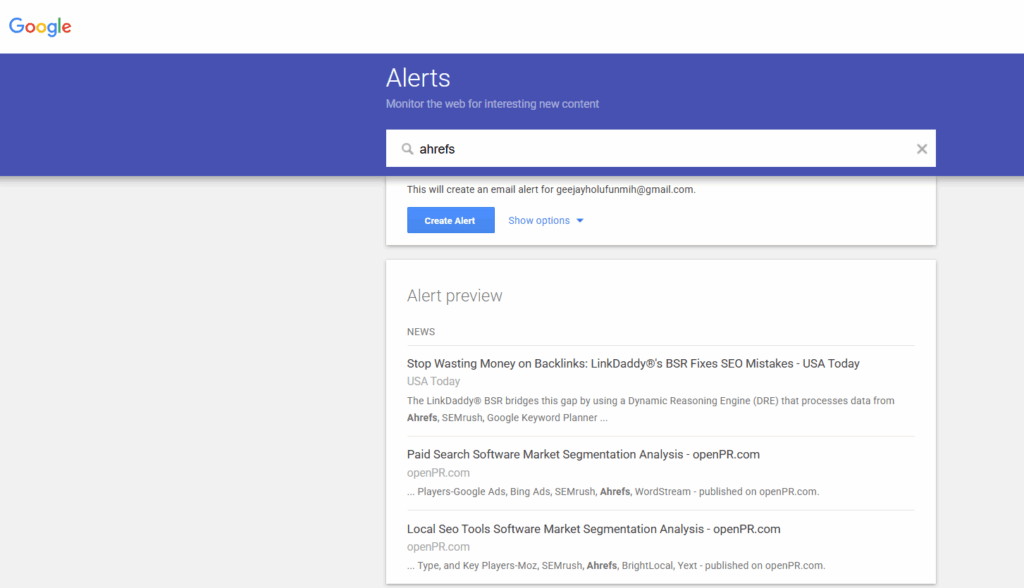Image resolution: width=1024 pixels, height=588 pixels.
Task: Click the USA Today source label
Action: point(434,382)
